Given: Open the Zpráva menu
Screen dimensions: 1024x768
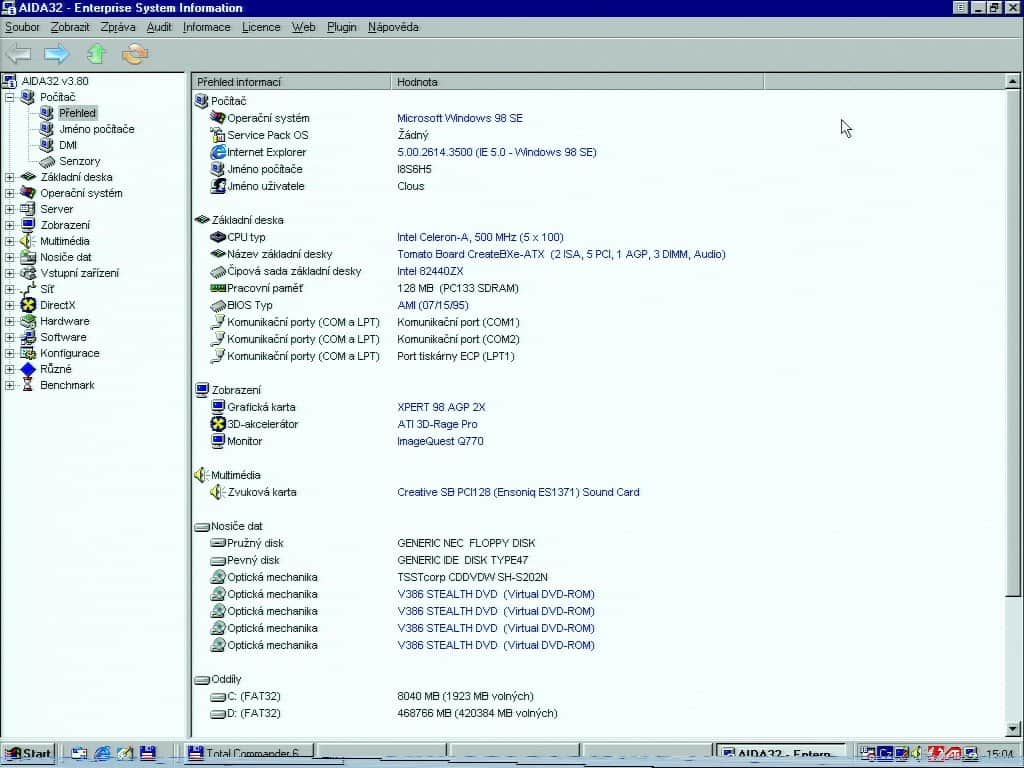Looking at the screenshot, I should (x=118, y=27).
